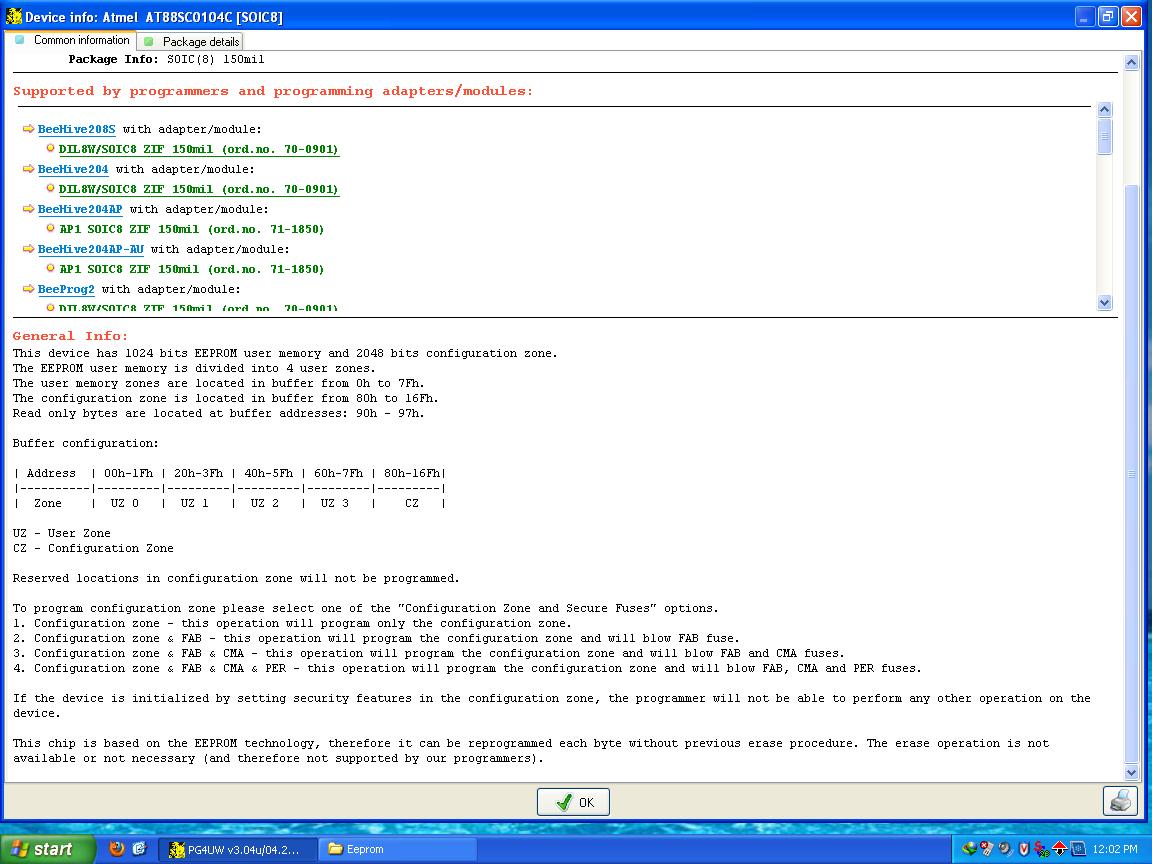Screen dimensions: 1152x864
Task: Click AP1 SOIC8 adapter text under BeeHive204AP-AU
Action: [191, 270]
